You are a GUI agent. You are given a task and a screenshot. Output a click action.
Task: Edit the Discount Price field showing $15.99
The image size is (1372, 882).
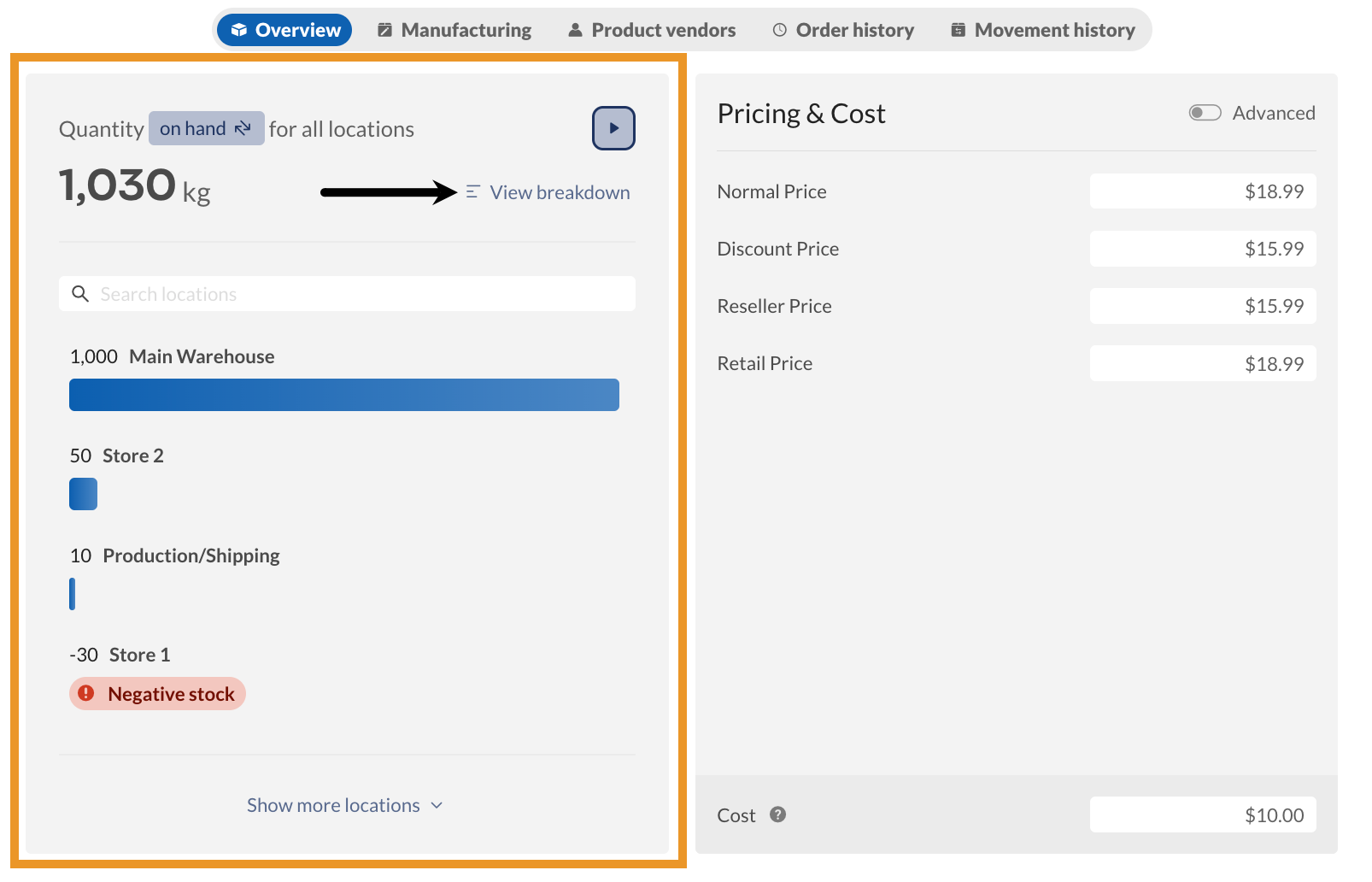[x=1203, y=249]
